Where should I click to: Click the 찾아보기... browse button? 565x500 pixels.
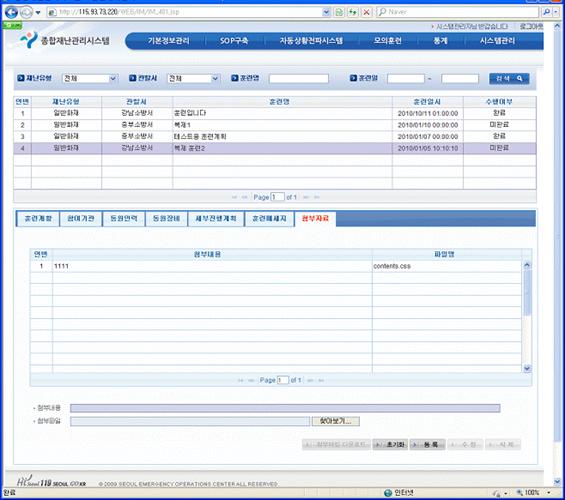point(335,421)
